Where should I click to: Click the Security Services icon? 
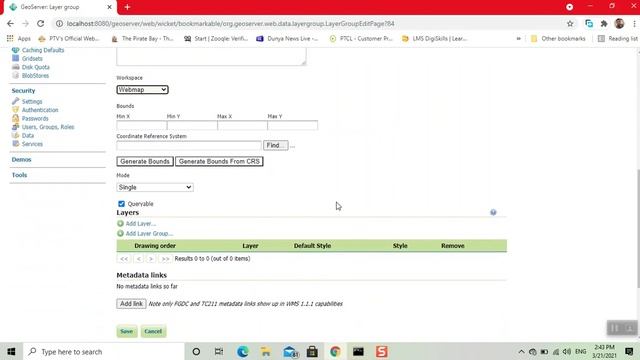click(16, 144)
